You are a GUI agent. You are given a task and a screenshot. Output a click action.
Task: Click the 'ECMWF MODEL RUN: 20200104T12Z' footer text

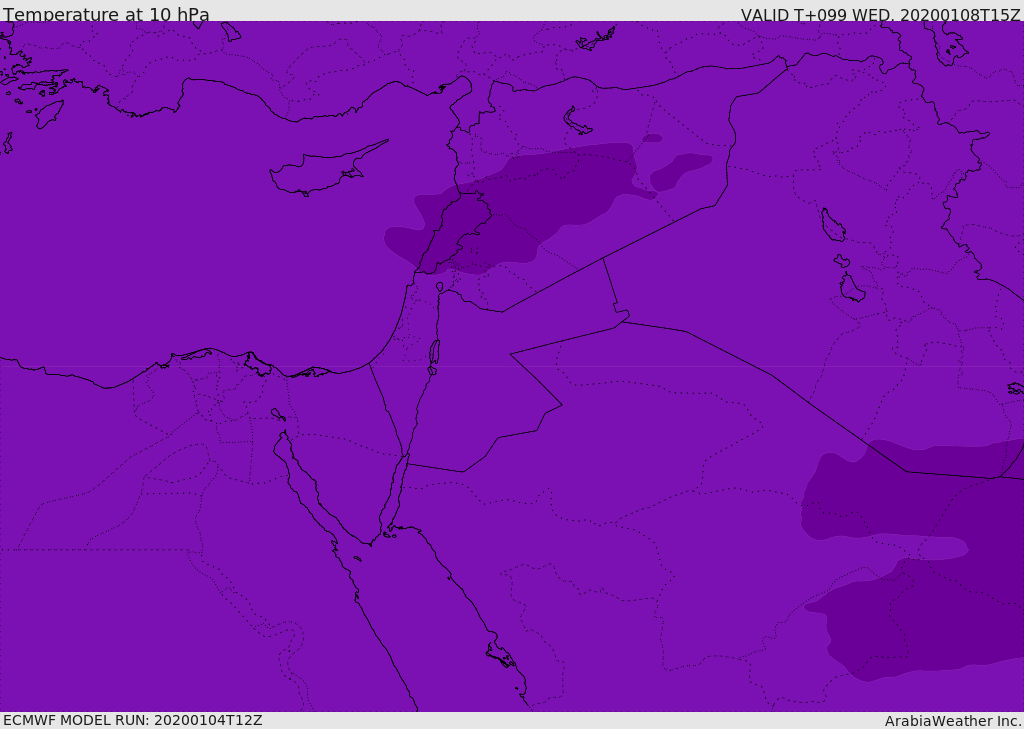[133, 721]
